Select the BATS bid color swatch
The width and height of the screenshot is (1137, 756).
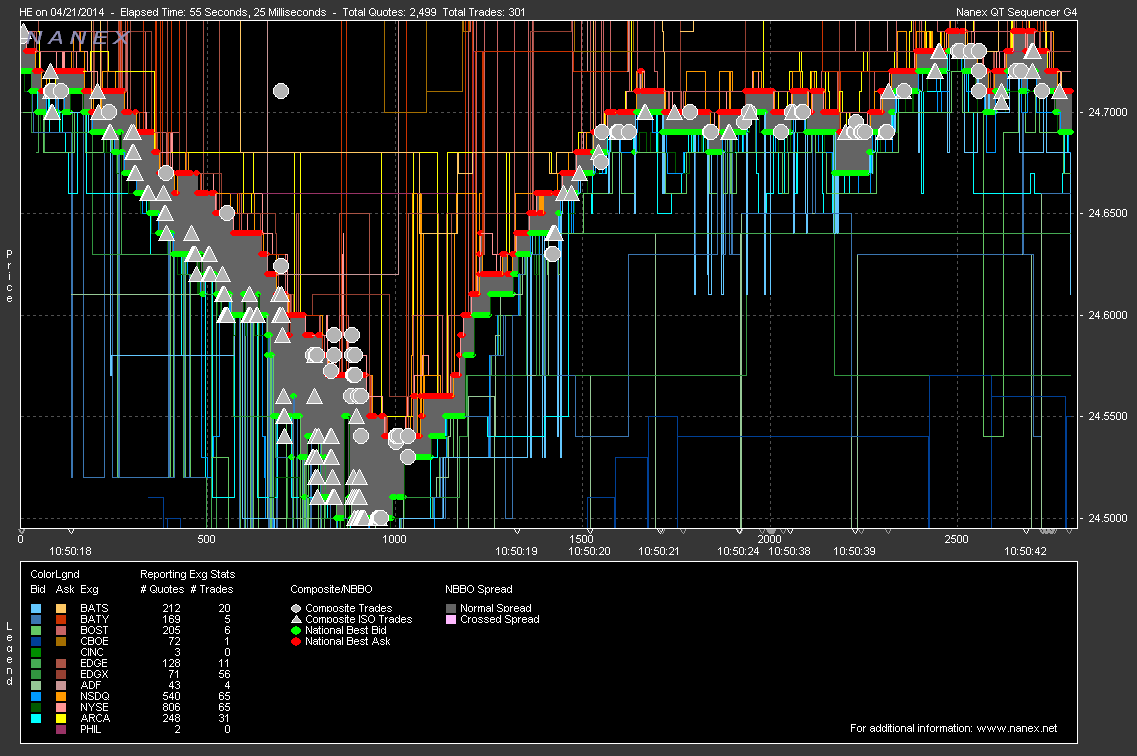click(36, 609)
